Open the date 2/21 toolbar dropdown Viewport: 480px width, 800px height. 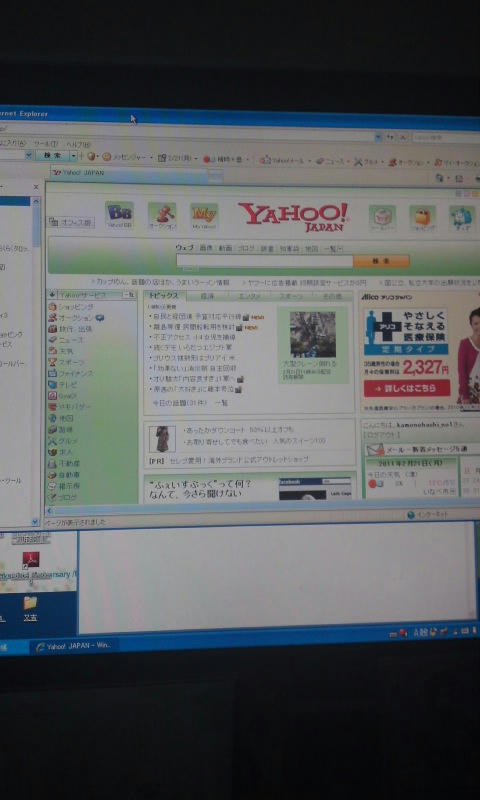pos(195,159)
